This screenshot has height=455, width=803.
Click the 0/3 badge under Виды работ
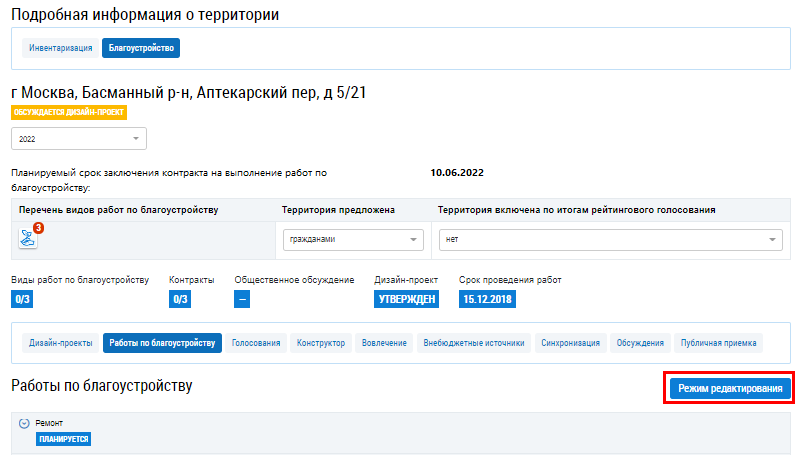point(22,299)
